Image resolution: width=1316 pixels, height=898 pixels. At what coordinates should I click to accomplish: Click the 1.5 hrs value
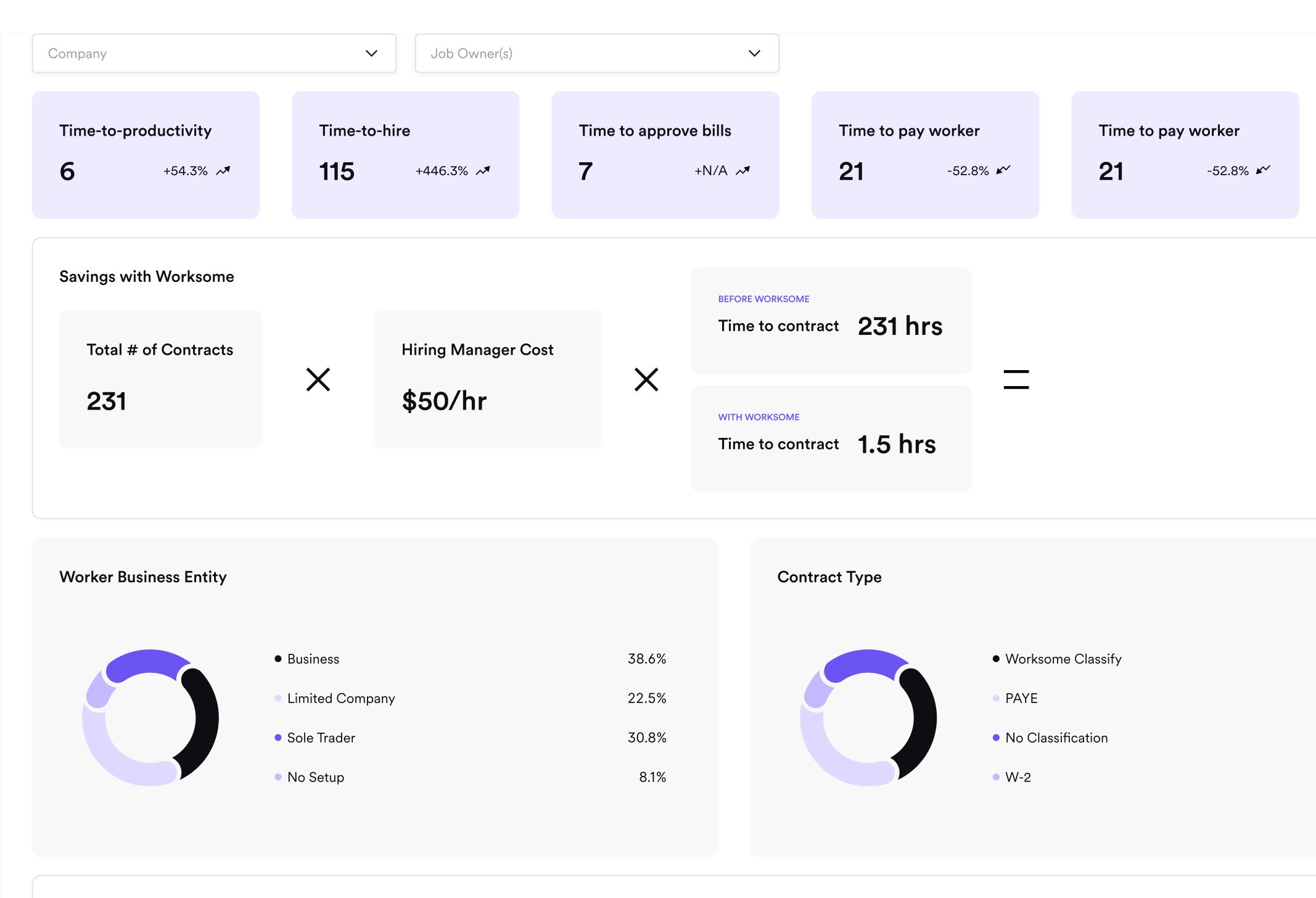click(x=897, y=444)
